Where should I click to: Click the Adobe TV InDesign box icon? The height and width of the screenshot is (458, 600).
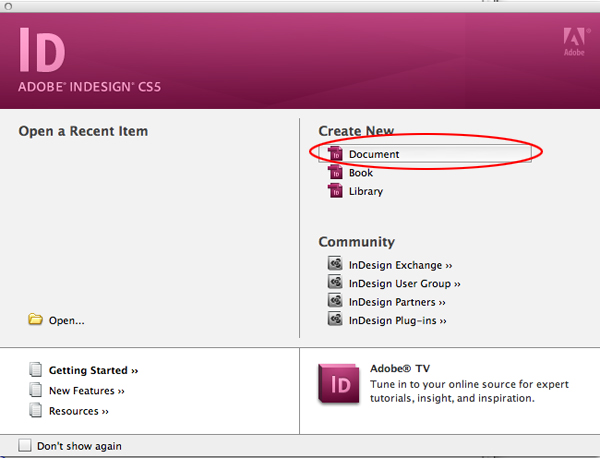pyautogui.click(x=339, y=383)
